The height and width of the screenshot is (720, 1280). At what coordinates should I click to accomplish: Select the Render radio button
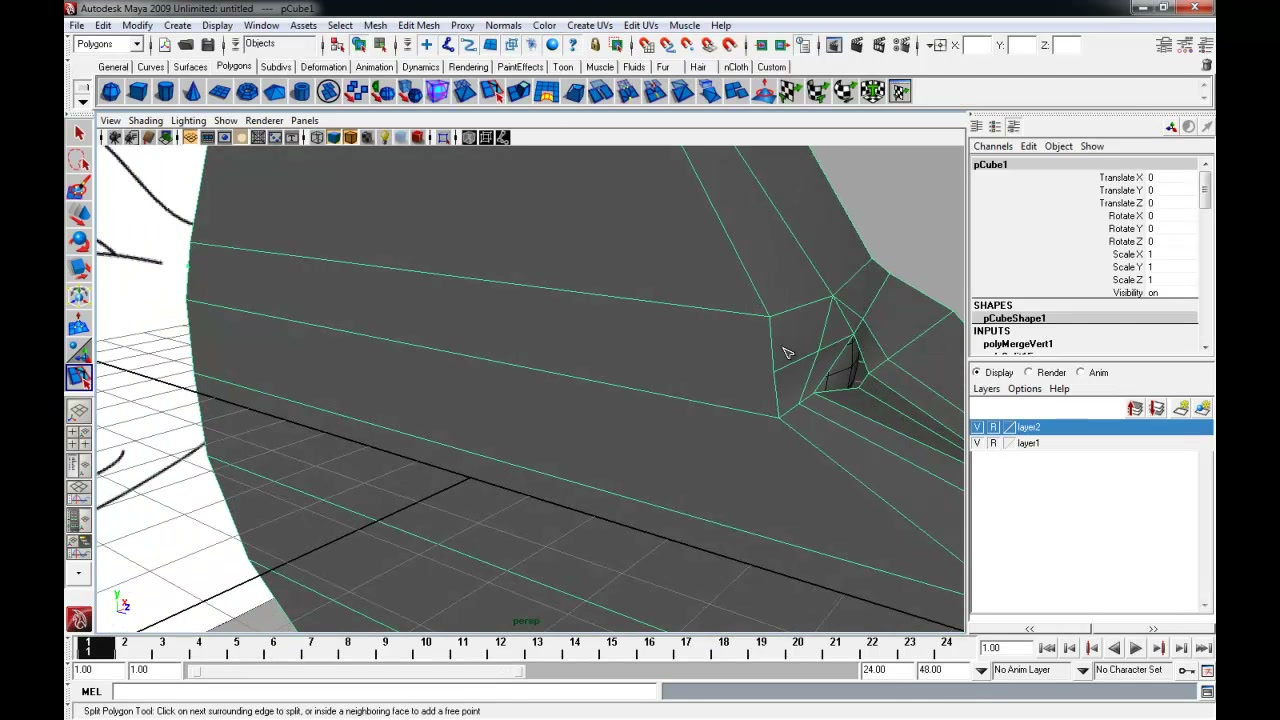[1045, 373]
